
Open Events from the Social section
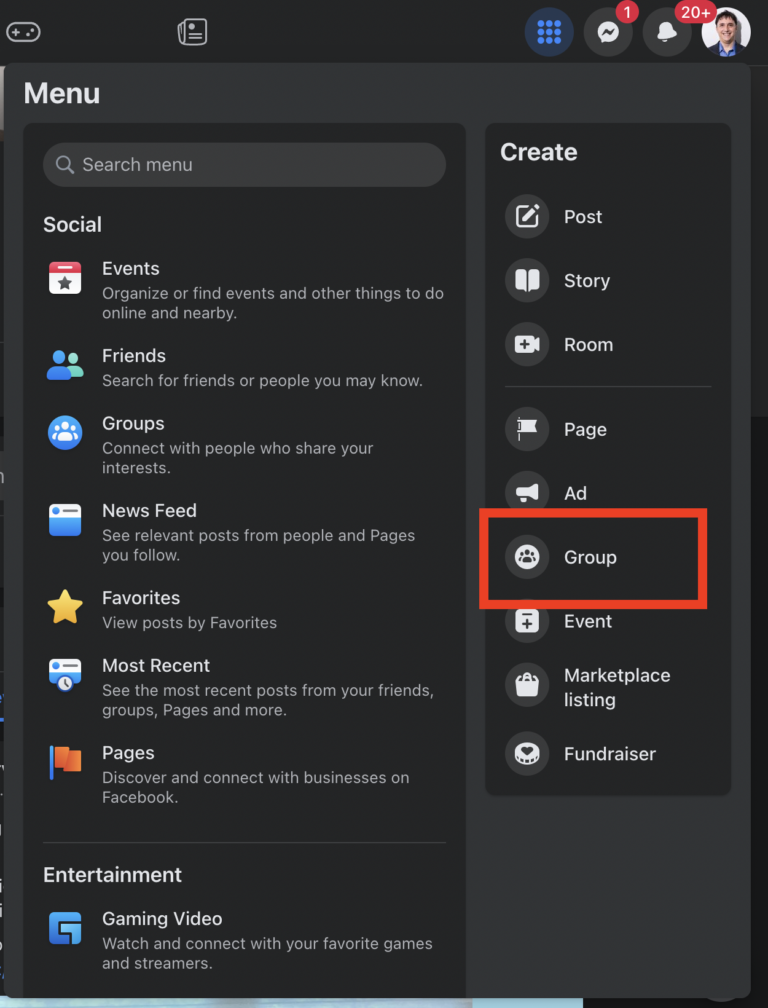coord(65,279)
